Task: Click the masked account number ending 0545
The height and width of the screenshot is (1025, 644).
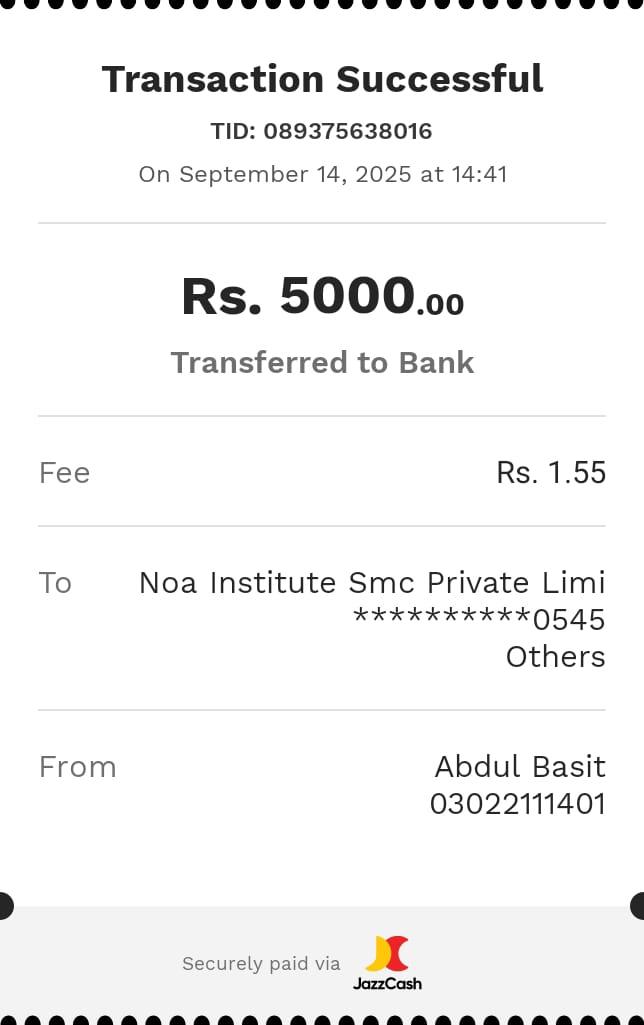Action: [x=479, y=620]
